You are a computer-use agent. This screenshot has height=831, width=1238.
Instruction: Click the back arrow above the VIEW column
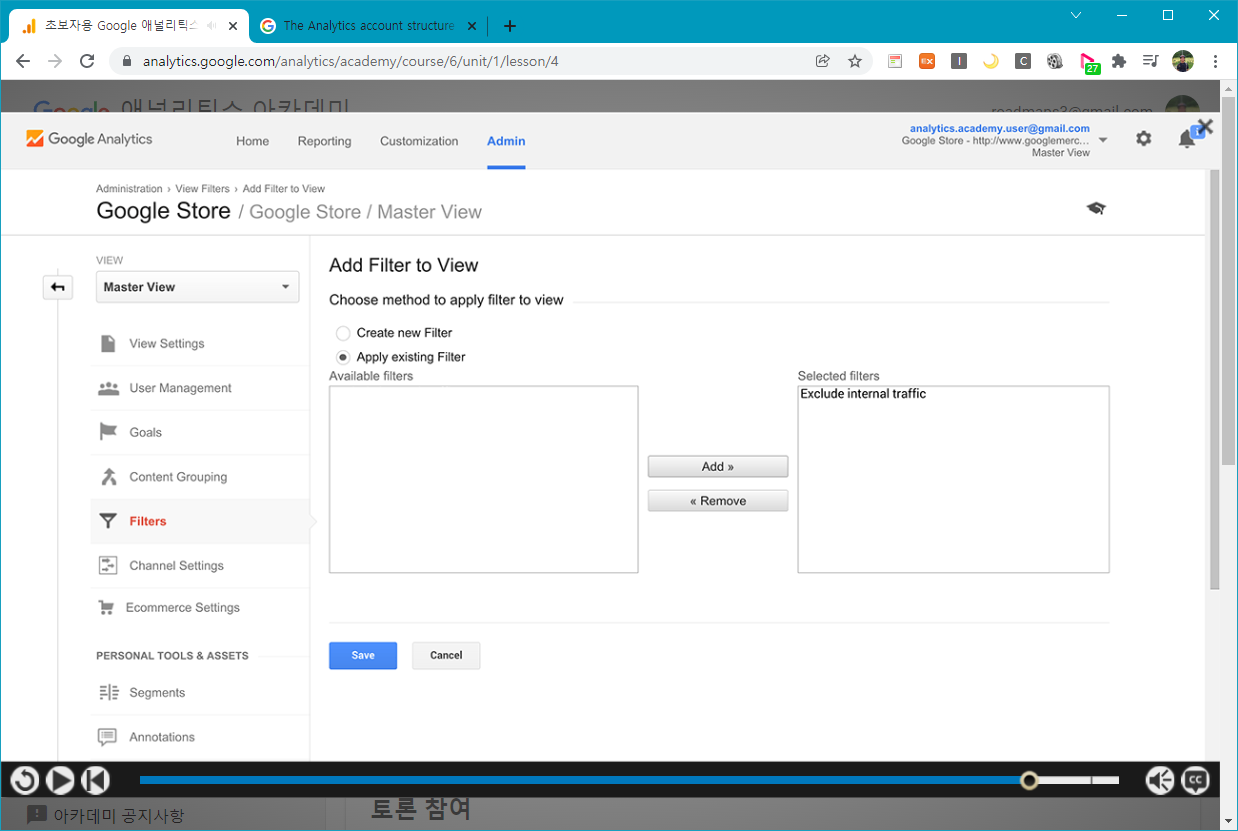pos(58,288)
